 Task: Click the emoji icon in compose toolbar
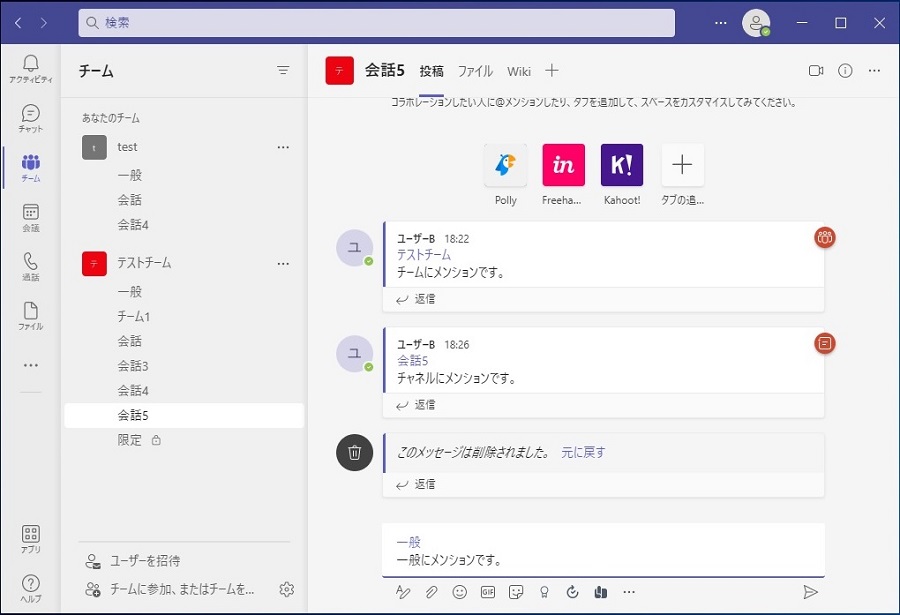460,592
